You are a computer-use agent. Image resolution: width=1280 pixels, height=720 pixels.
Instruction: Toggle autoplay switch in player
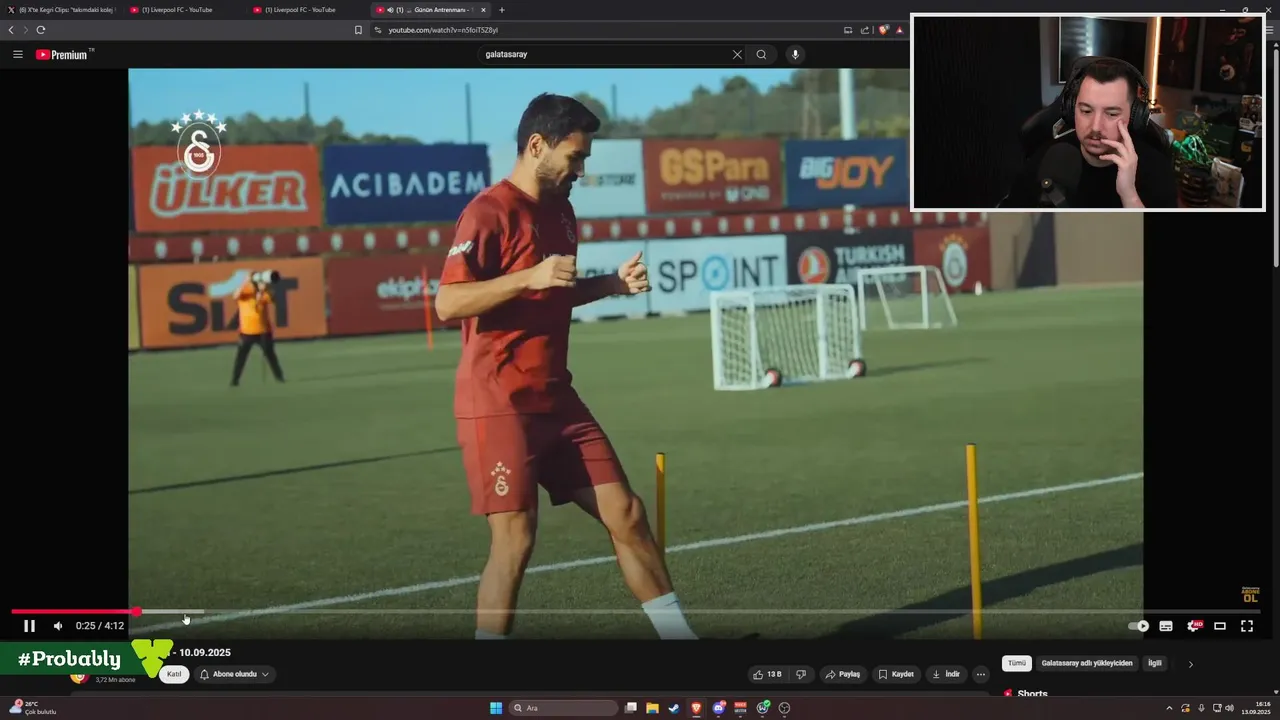click(x=1139, y=626)
